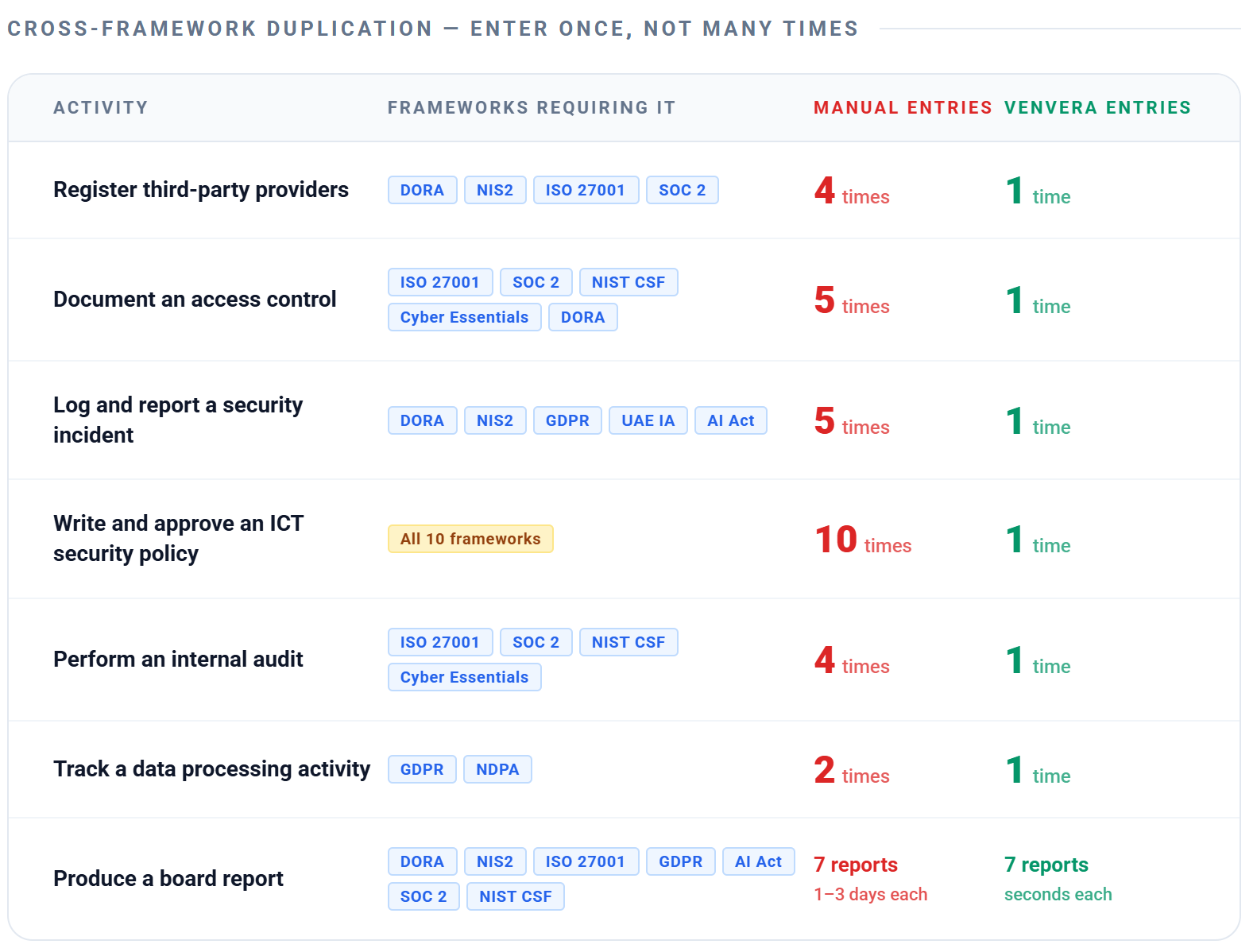Click Cyber Essentials tag in internal audit row
This screenshot has width=1257, height=952.
click(x=464, y=677)
